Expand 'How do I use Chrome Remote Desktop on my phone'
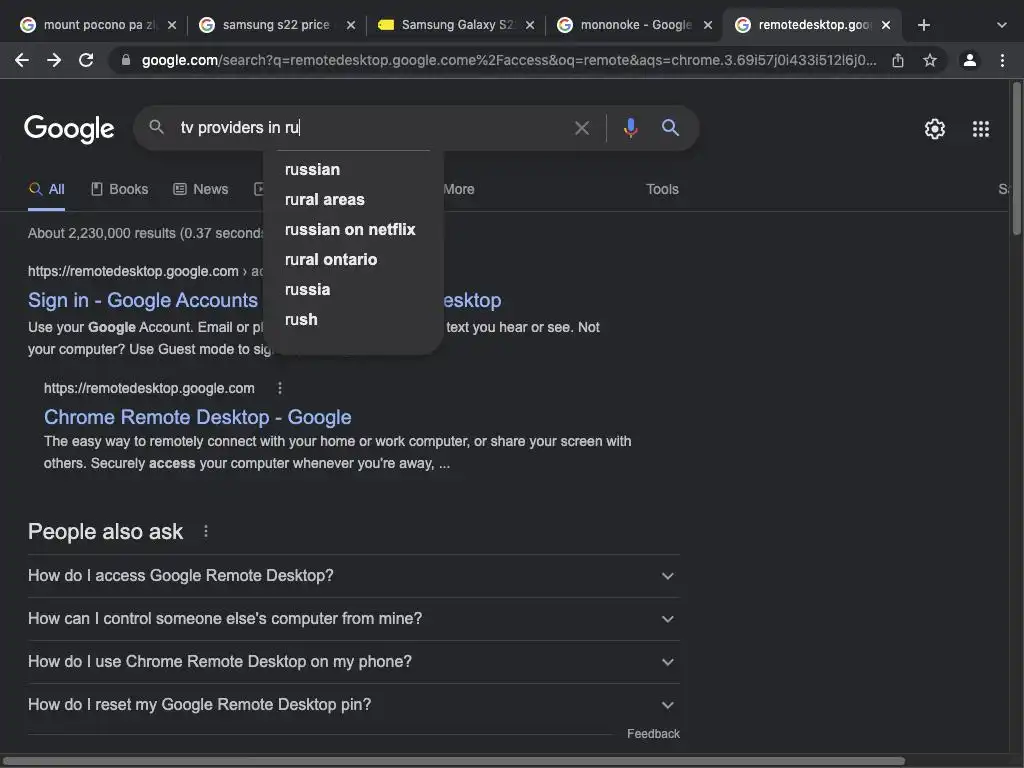This screenshot has height=768, width=1024. point(353,662)
